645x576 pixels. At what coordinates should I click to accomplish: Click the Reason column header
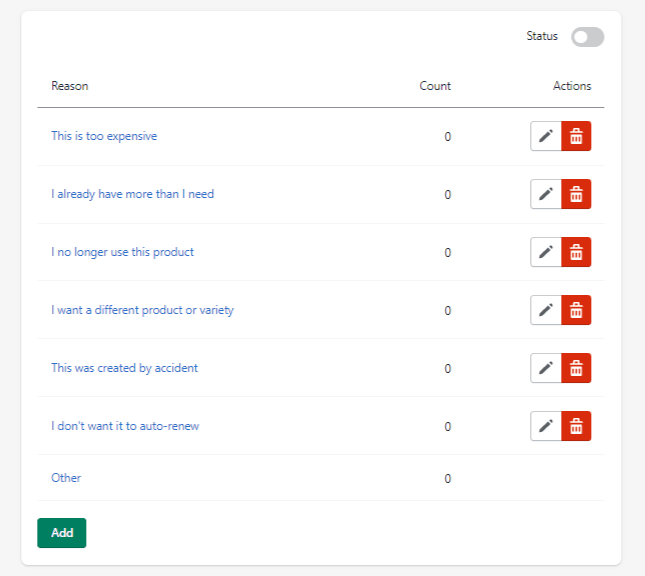tap(70, 86)
